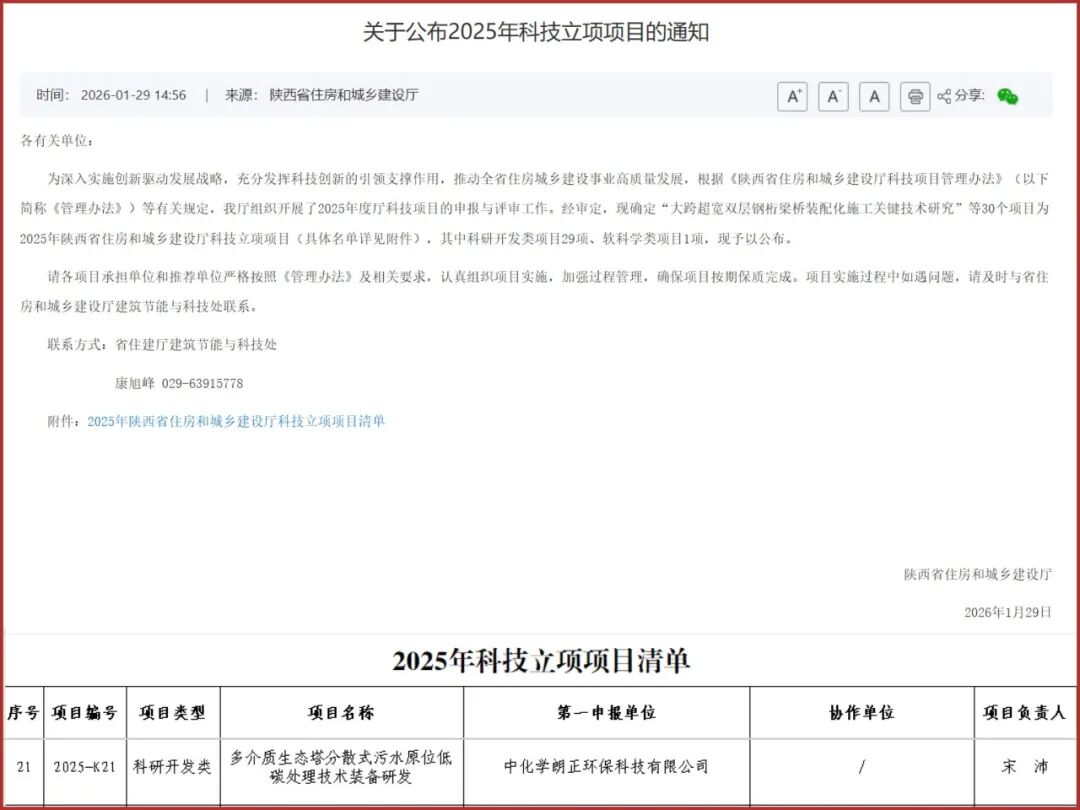Click the source name after 来源

pyautogui.click(x=344, y=95)
